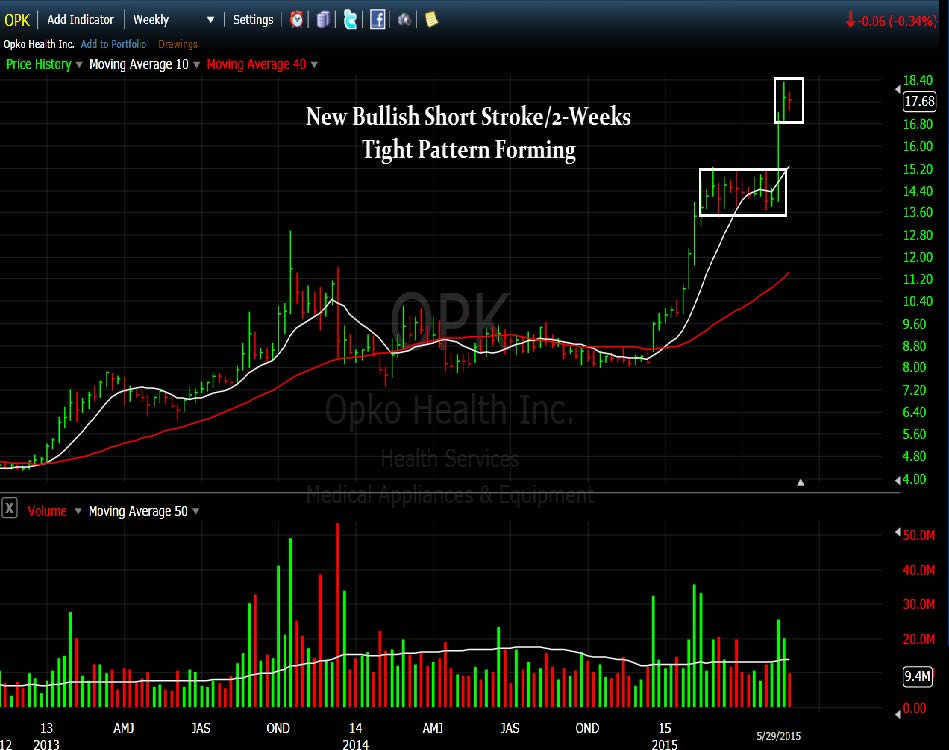Viewport: 949px width, 750px height.
Task: Expand Price History dropdown arrow
Action: point(79,65)
